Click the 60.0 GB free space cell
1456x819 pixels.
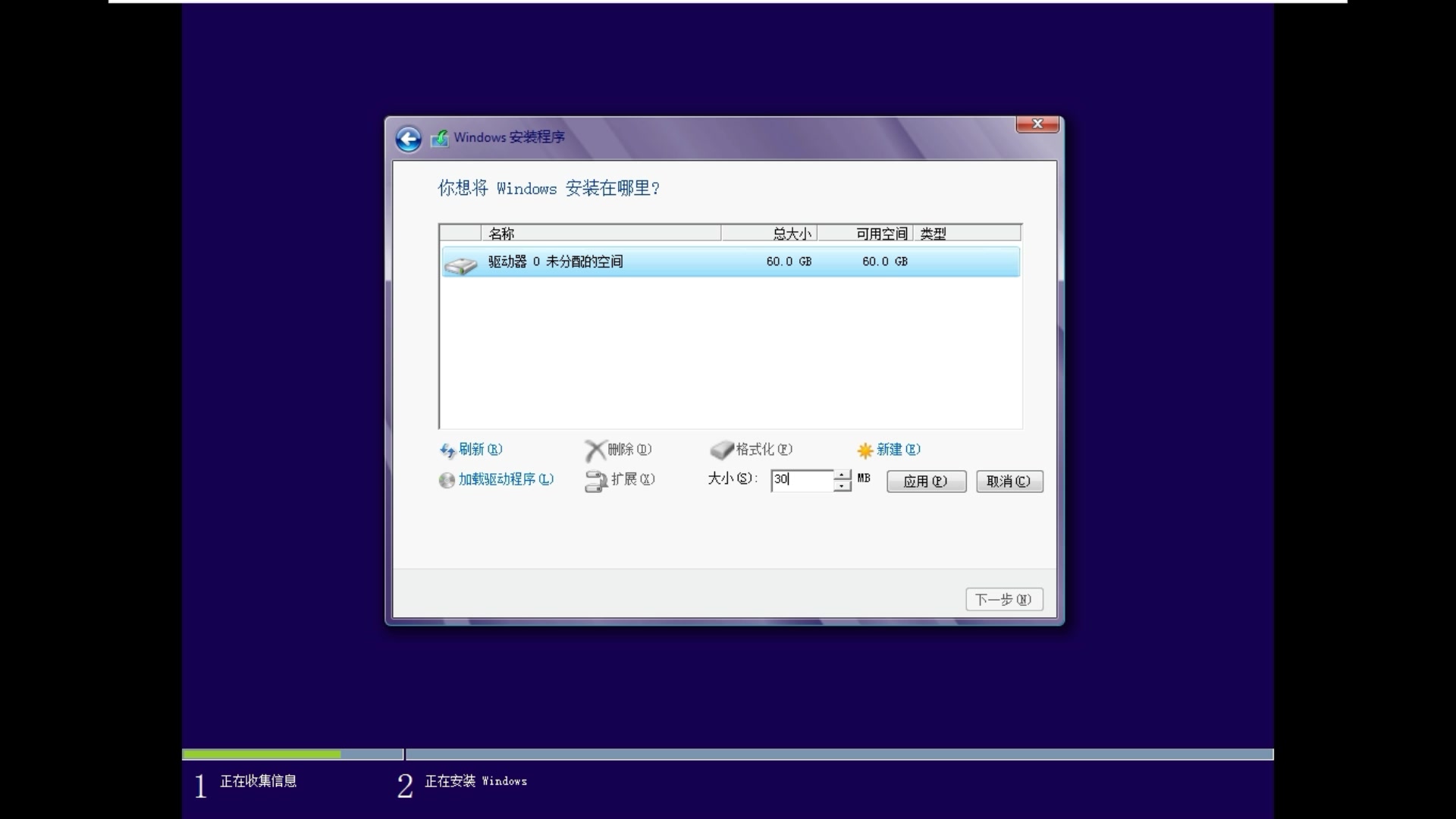[885, 262]
